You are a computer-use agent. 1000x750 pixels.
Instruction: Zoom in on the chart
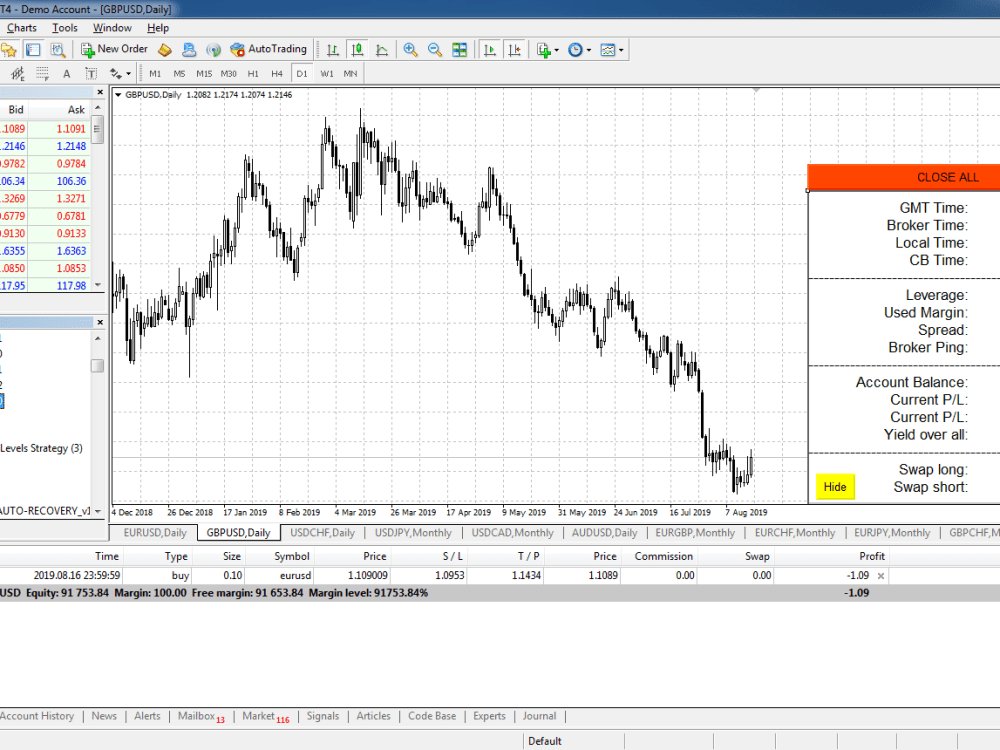pyautogui.click(x=411, y=50)
